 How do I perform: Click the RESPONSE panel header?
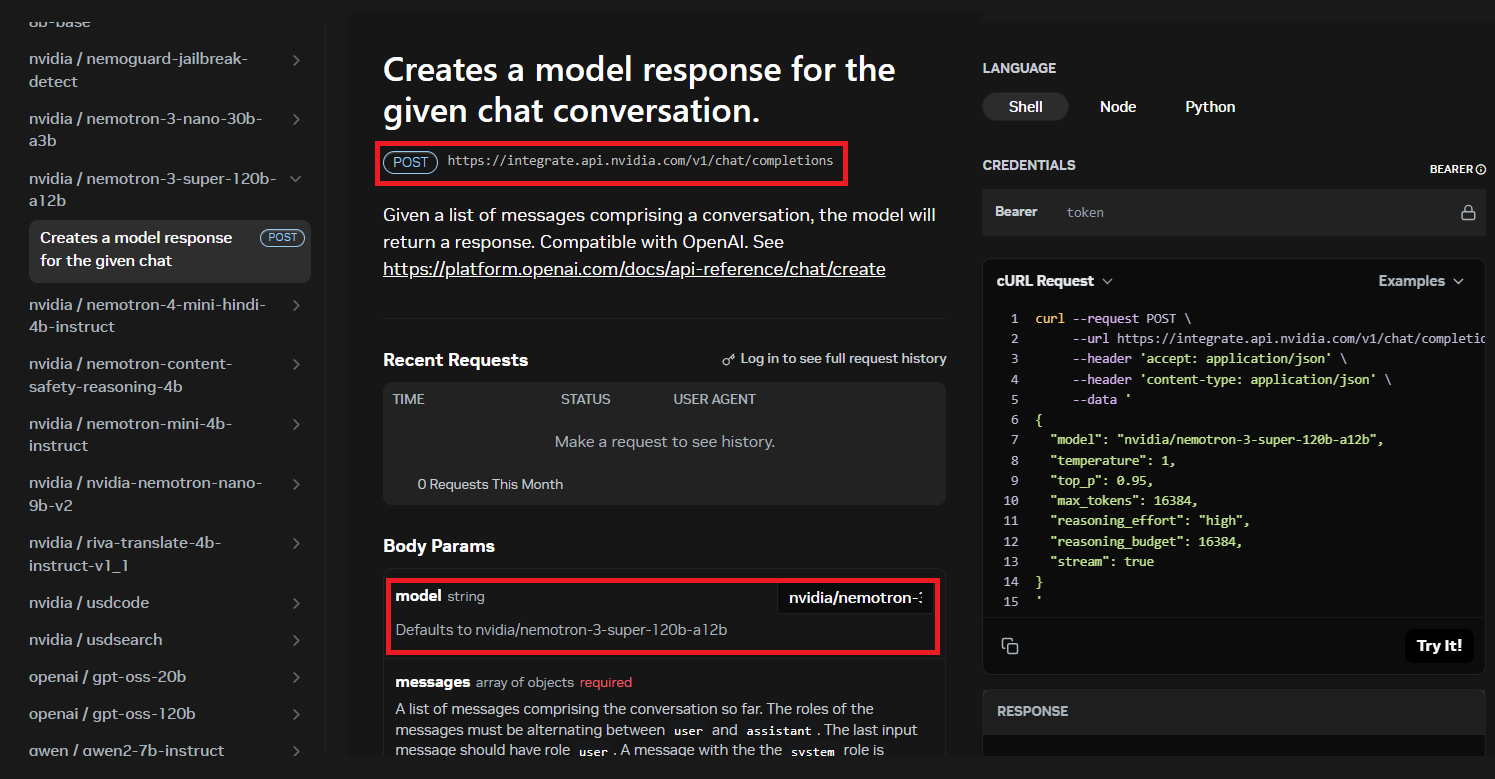1234,711
